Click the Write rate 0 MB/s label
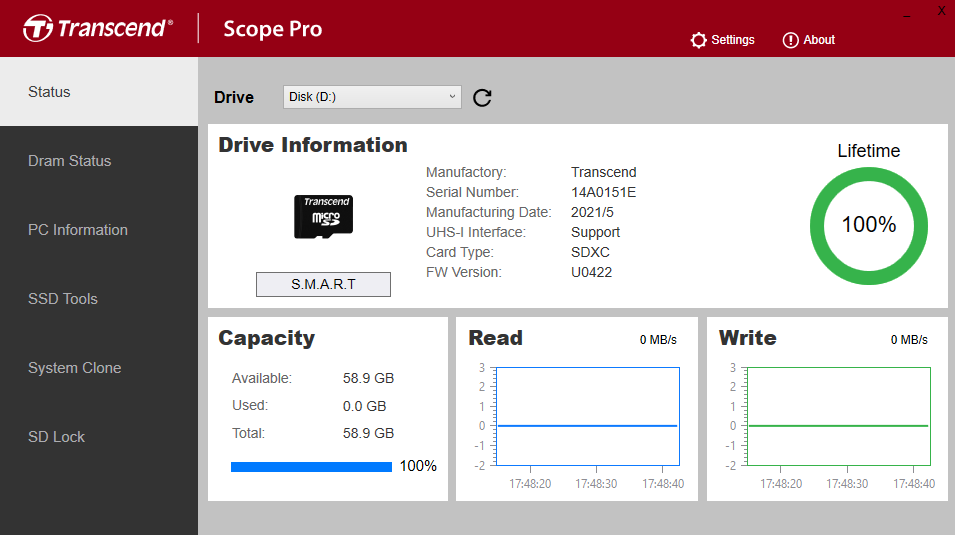Viewport: 955px width, 535px height. click(x=909, y=340)
